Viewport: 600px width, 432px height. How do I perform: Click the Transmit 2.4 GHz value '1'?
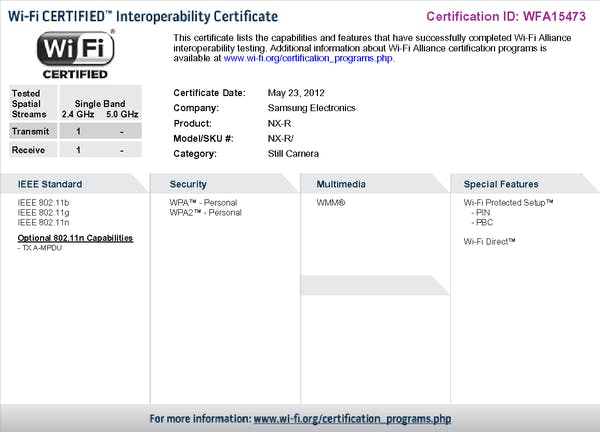[78, 132]
